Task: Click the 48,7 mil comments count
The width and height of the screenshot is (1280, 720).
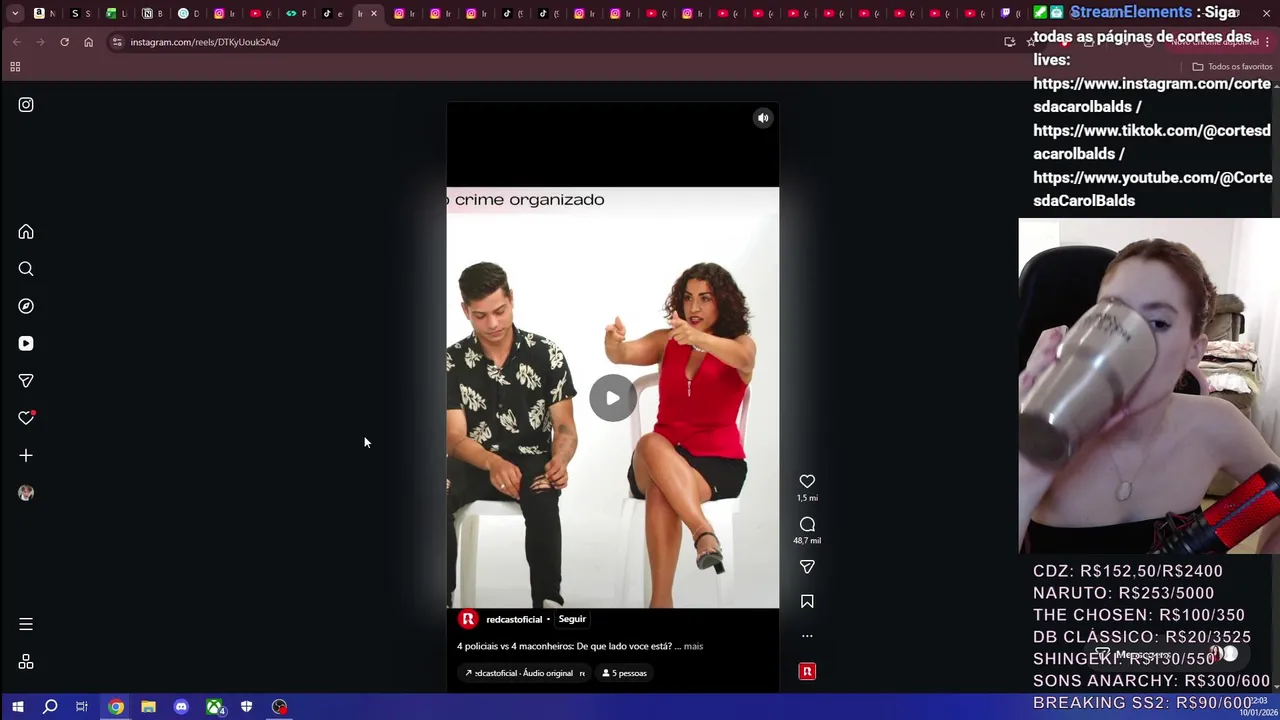Action: tap(807, 541)
